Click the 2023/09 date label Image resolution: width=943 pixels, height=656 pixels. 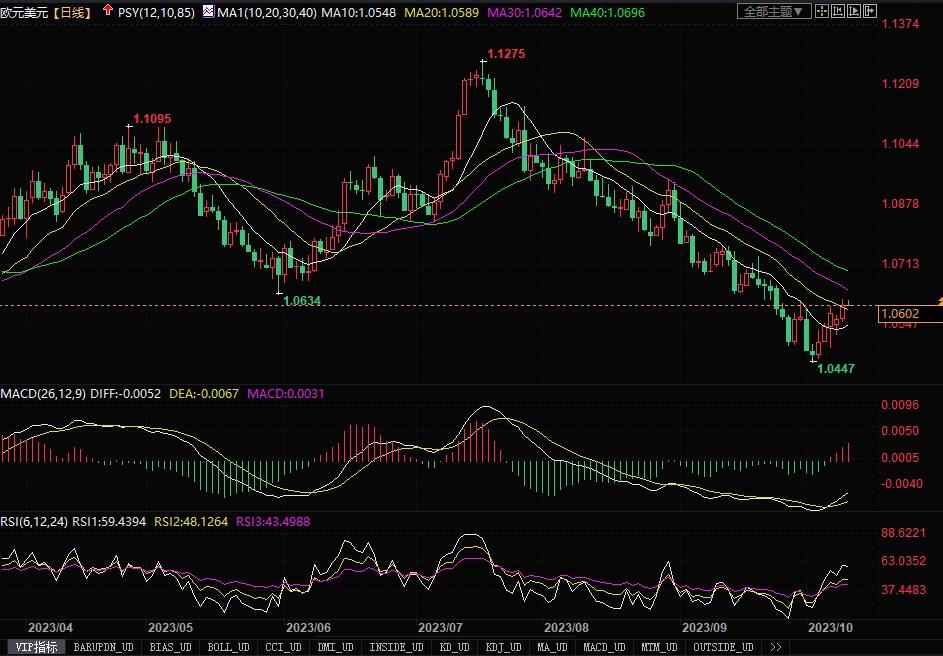[x=704, y=628]
